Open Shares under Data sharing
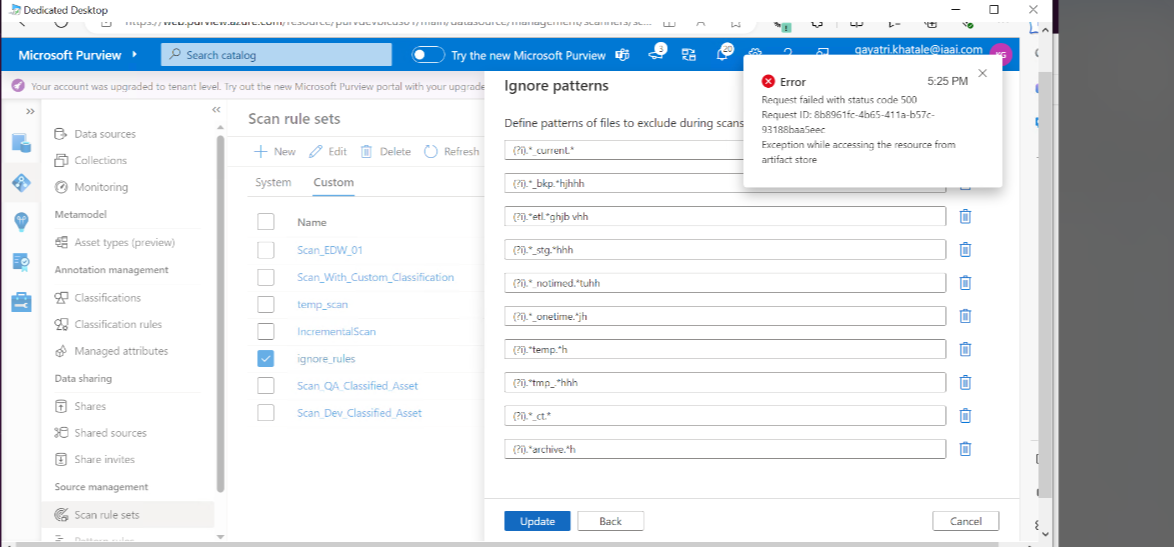The width and height of the screenshot is (1174, 547). (x=90, y=406)
